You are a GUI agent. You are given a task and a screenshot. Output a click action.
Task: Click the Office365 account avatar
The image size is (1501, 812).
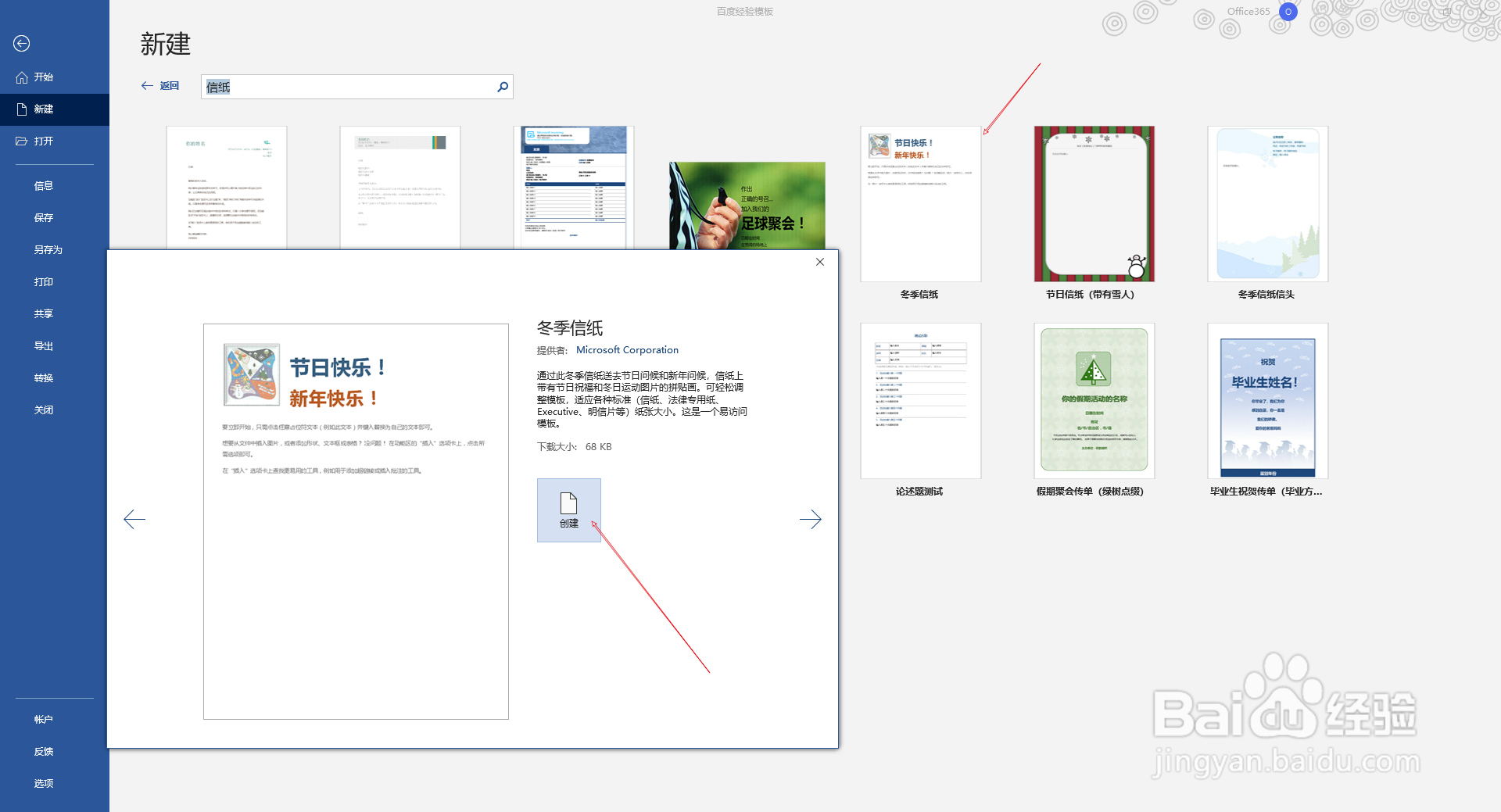click(1287, 12)
